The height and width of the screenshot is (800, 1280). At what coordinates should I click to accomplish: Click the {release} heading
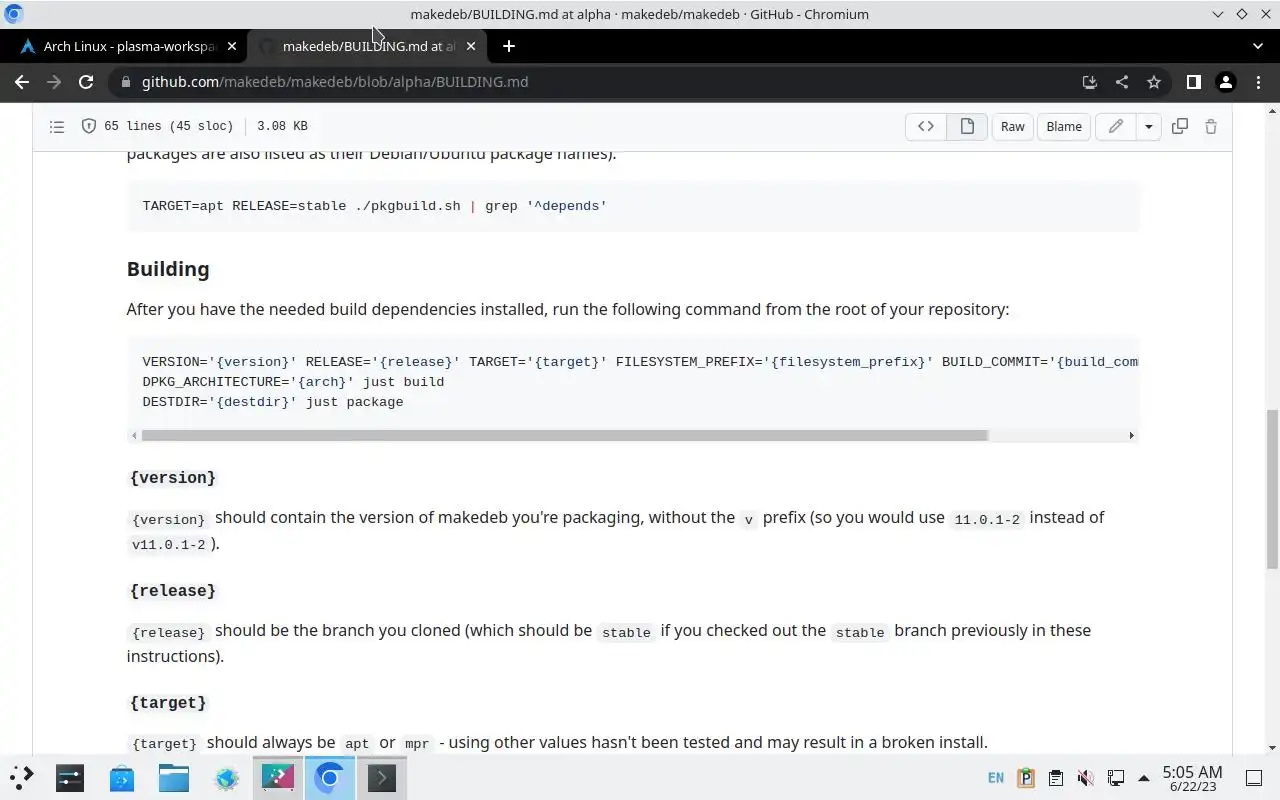click(x=173, y=591)
